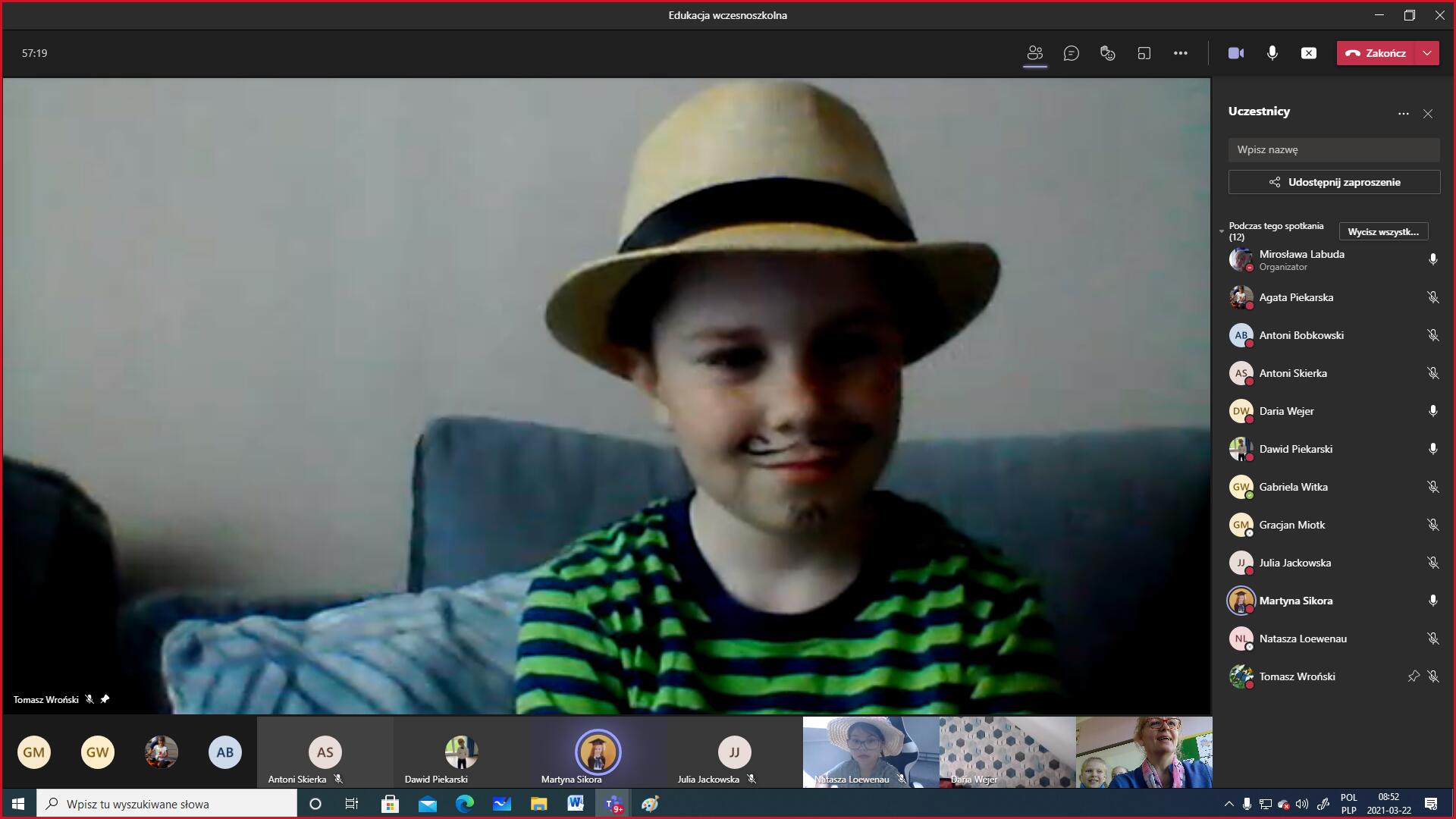The height and width of the screenshot is (819, 1456).
Task: Toggle your microphone in the meeting toolbar
Action: pyautogui.click(x=1272, y=53)
